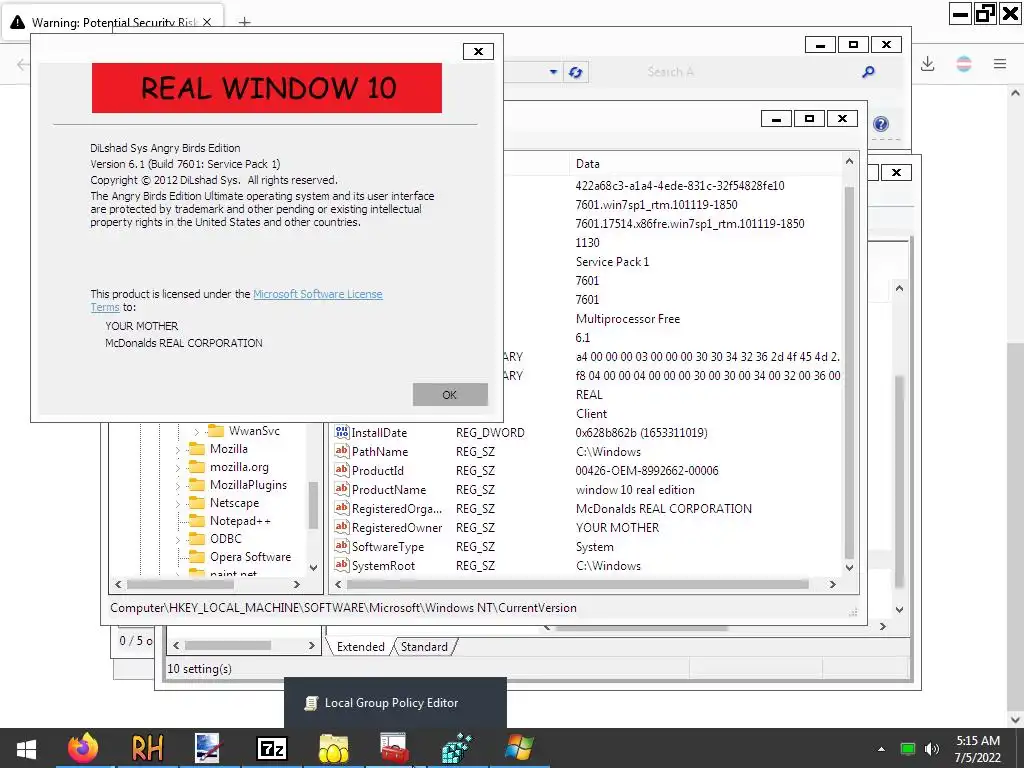Screen dimensions: 1024x768
Task: Click the registry path in the status bar
Action: (x=343, y=608)
